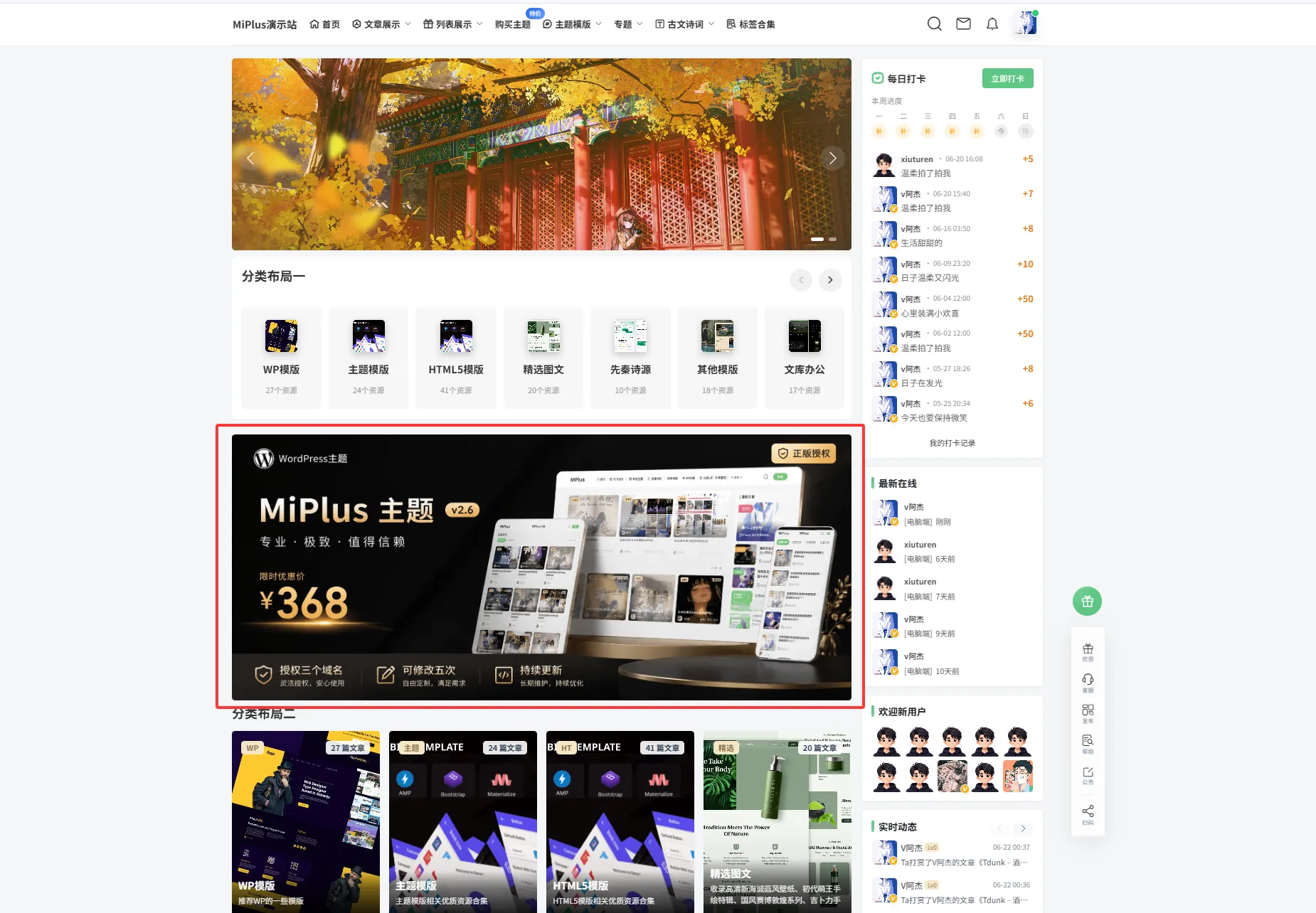This screenshot has width=1316, height=913.
Task: Open the 公告 announcement icon
Action: (1088, 775)
